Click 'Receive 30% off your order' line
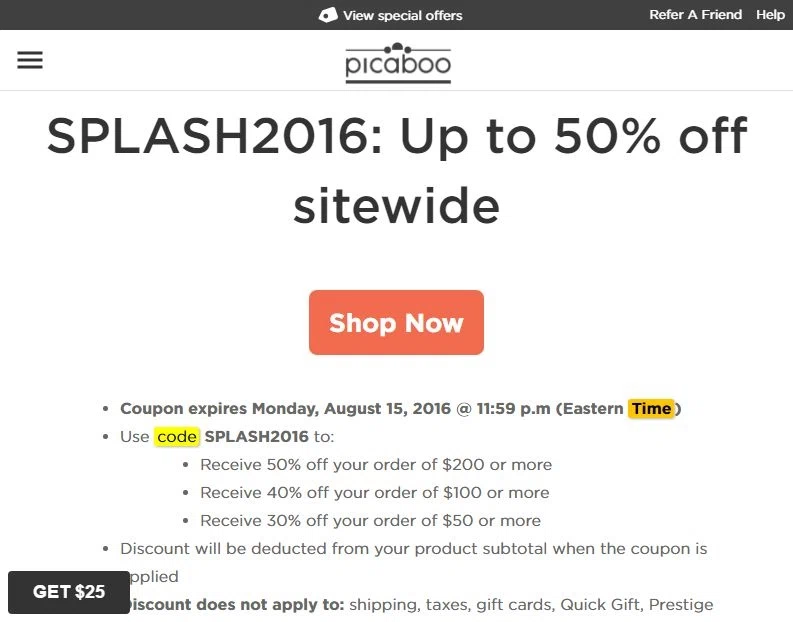793x622 pixels. tap(371, 521)
